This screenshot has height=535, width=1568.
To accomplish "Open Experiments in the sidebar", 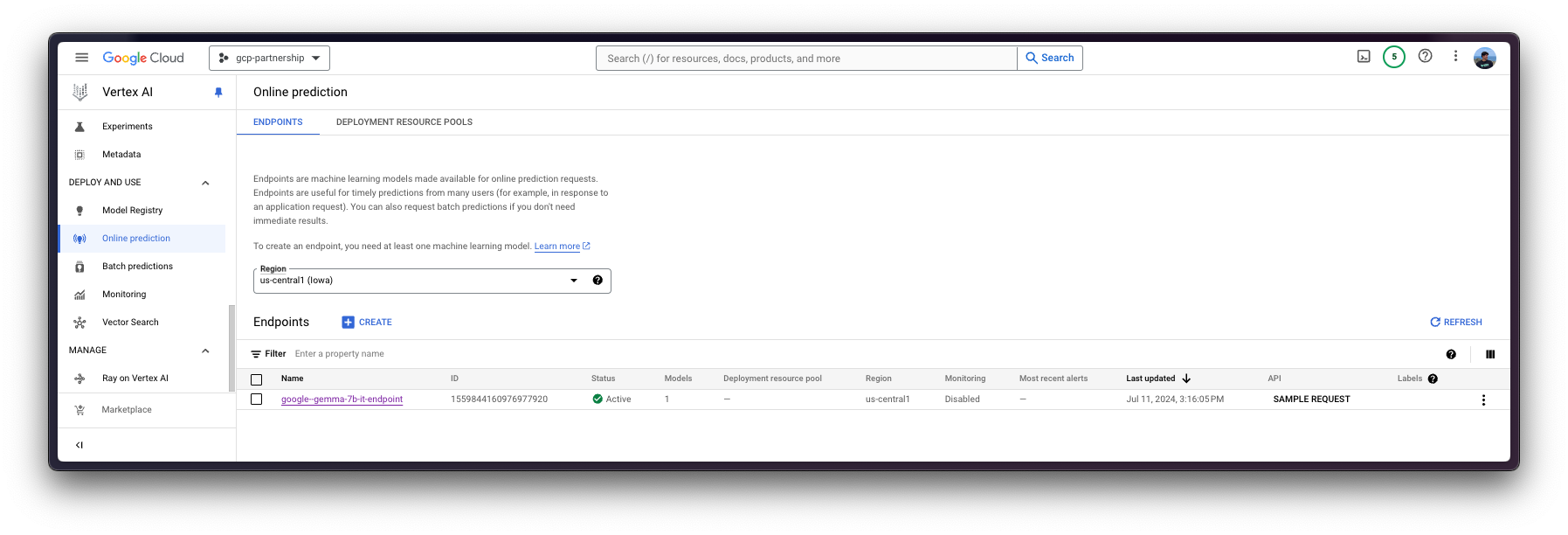I will pos(128,127).
